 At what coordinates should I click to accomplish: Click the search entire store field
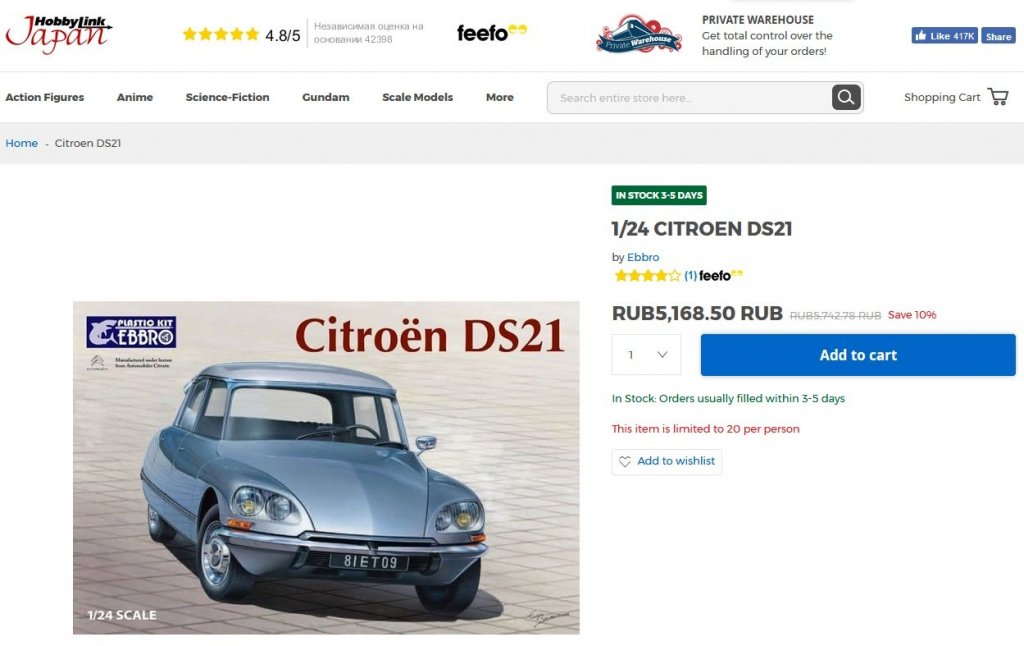pos(689,97)
